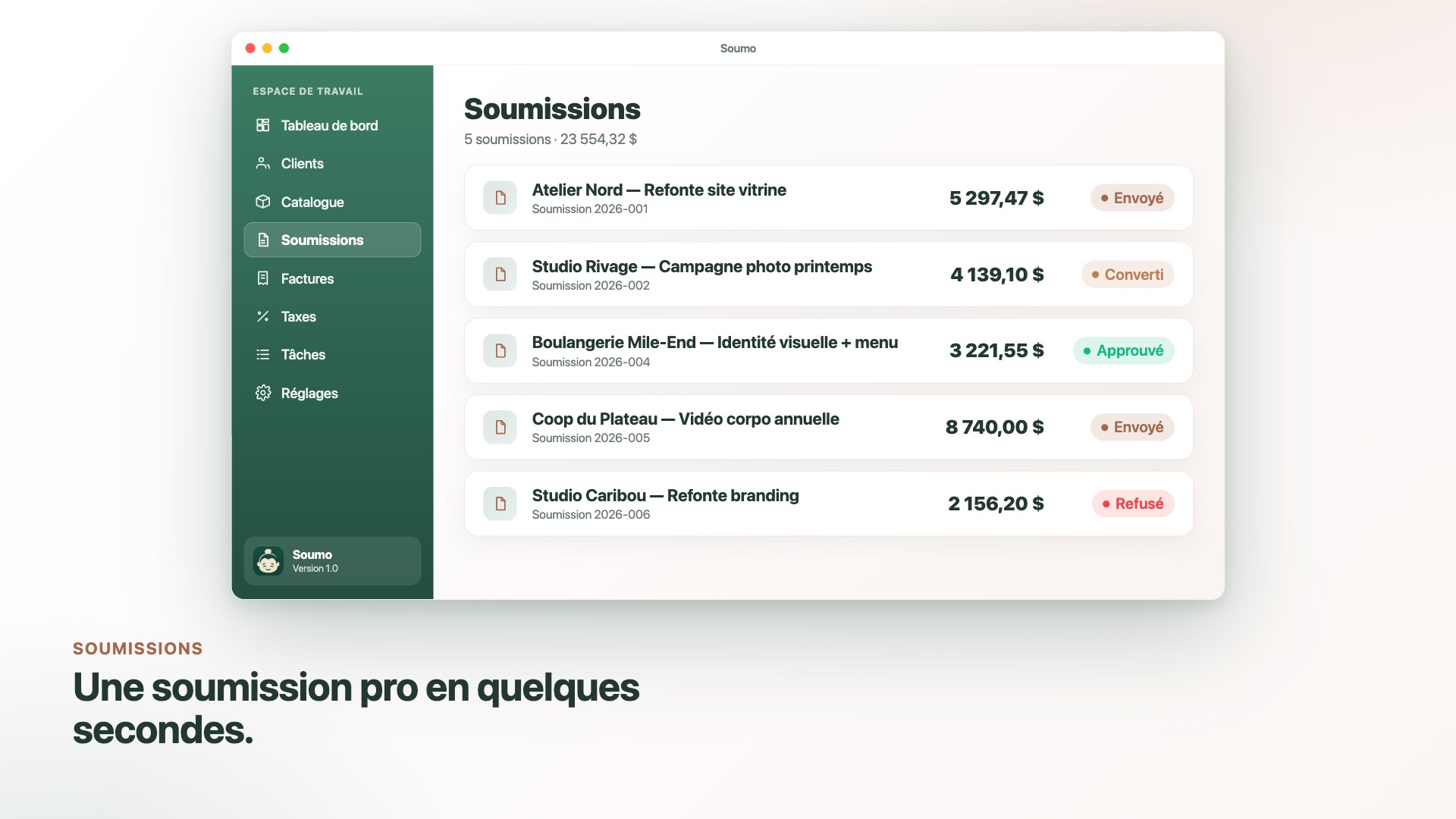This screenshot has height=819, width=1456.
Task: Close the Soumo window with red button
Action: pos(250,49)
